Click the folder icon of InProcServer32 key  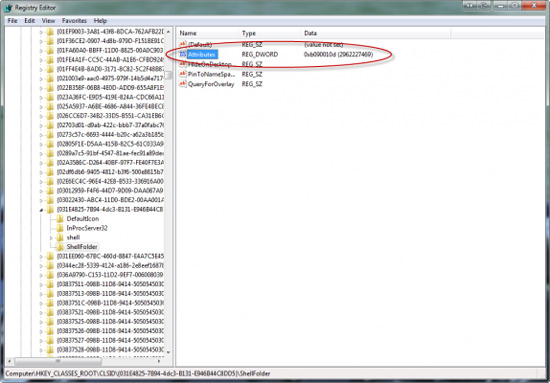click(x=60, y=228)
